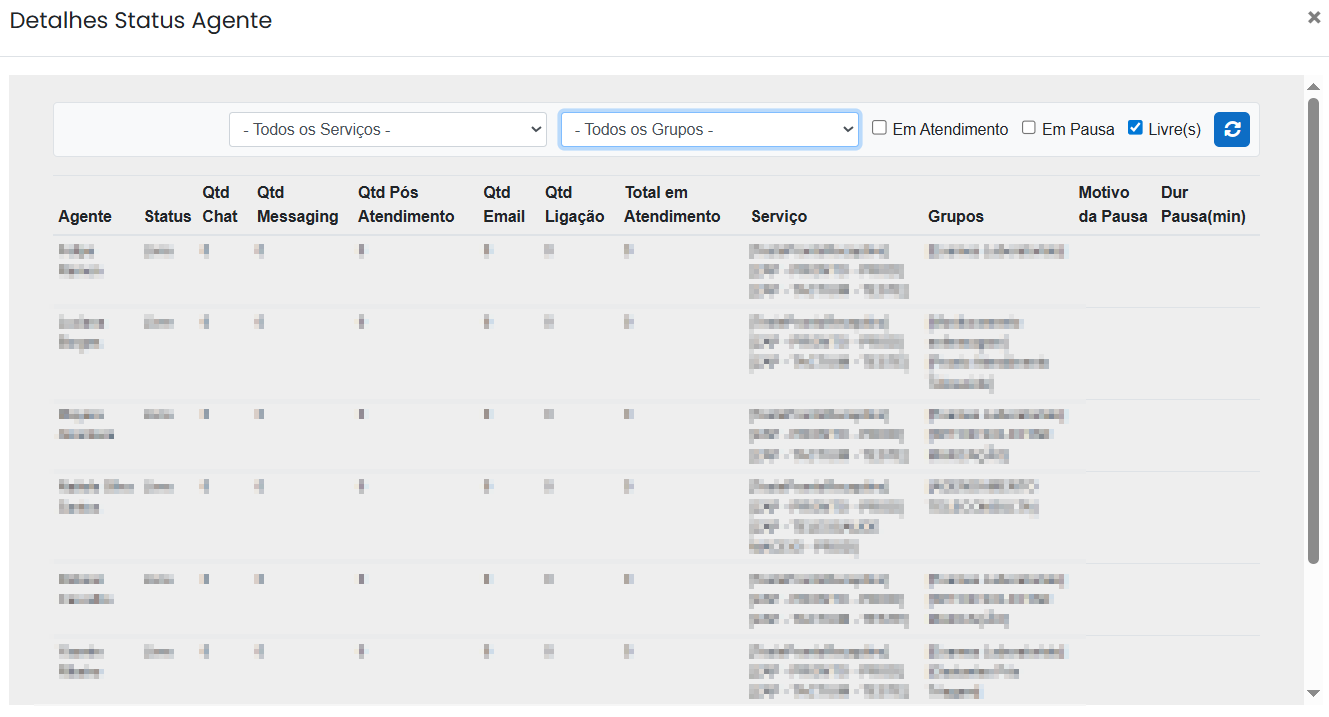Screen dimensions: 1329x717
Task: Click the Qtd Chat column header
Action: point(220,204)
